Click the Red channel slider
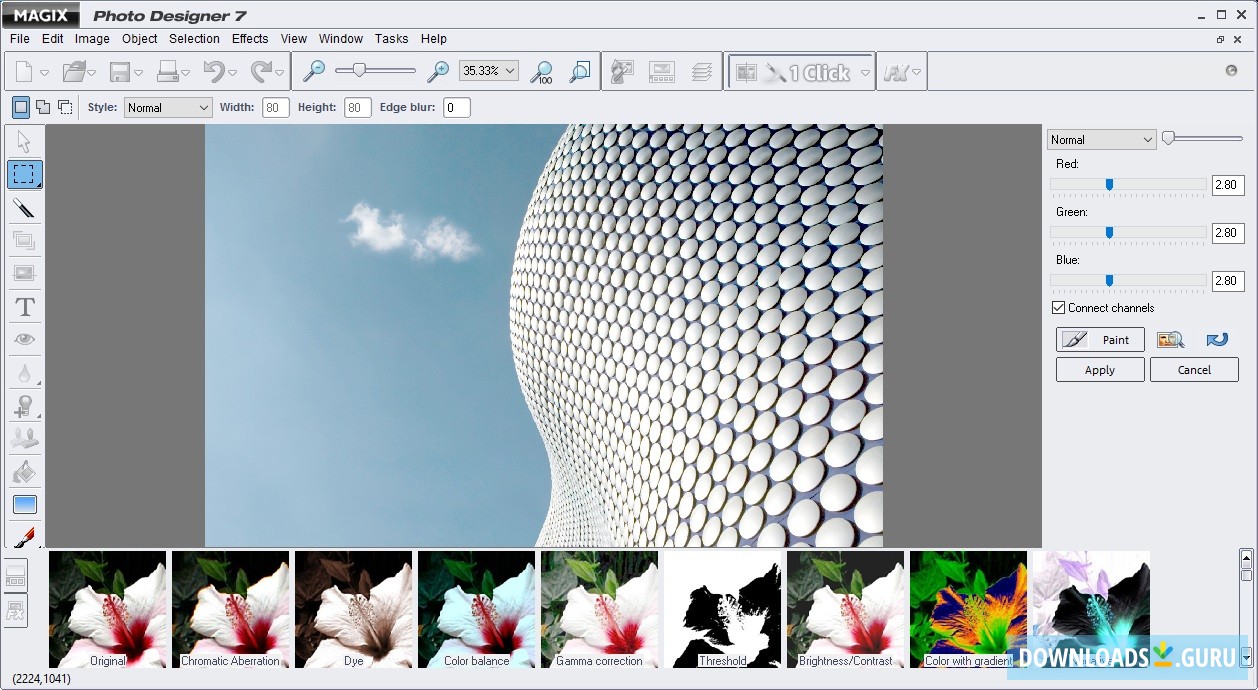1258x690 pixels. coord(1109,185)
